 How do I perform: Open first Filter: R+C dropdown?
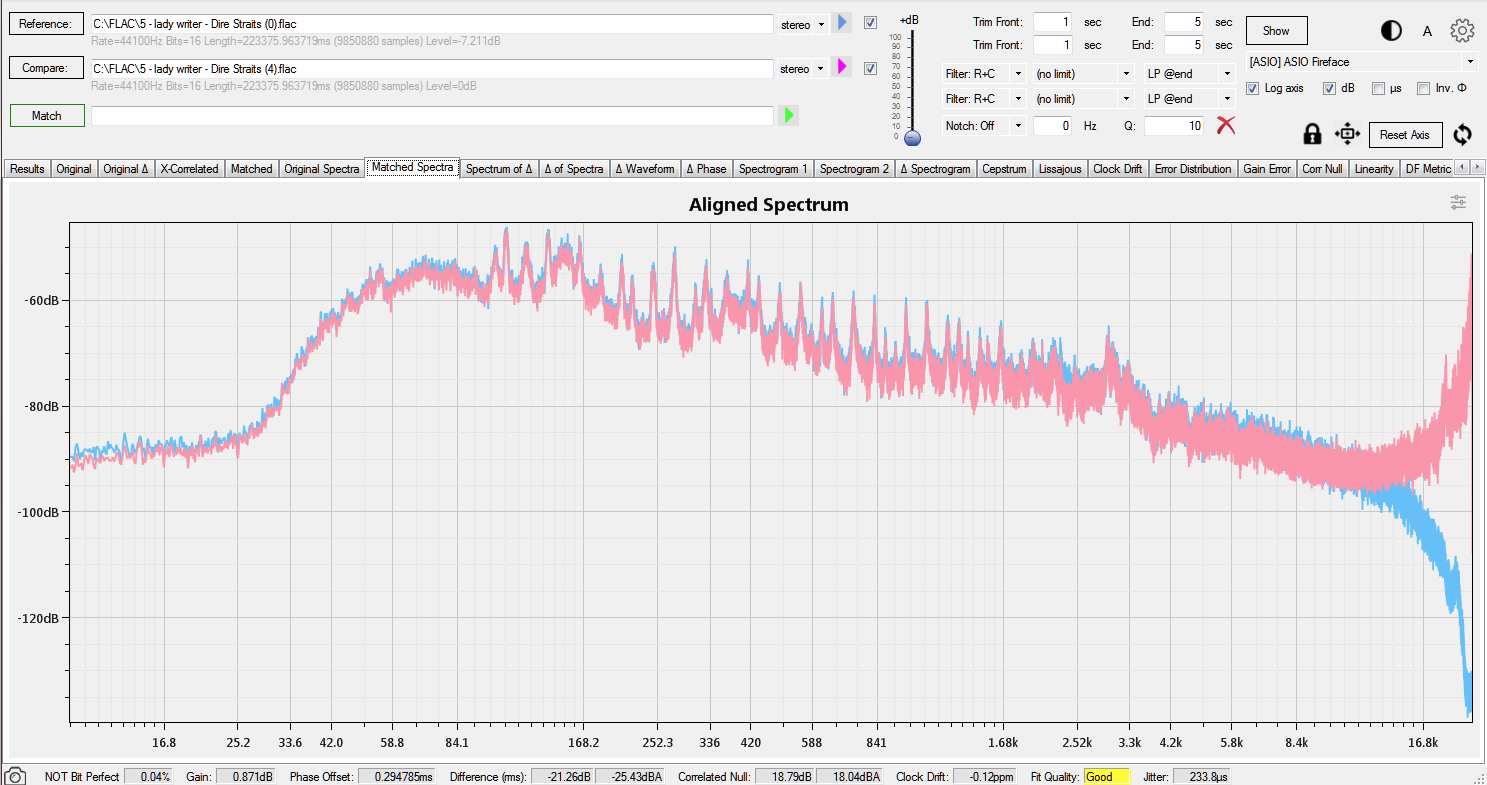984,73
